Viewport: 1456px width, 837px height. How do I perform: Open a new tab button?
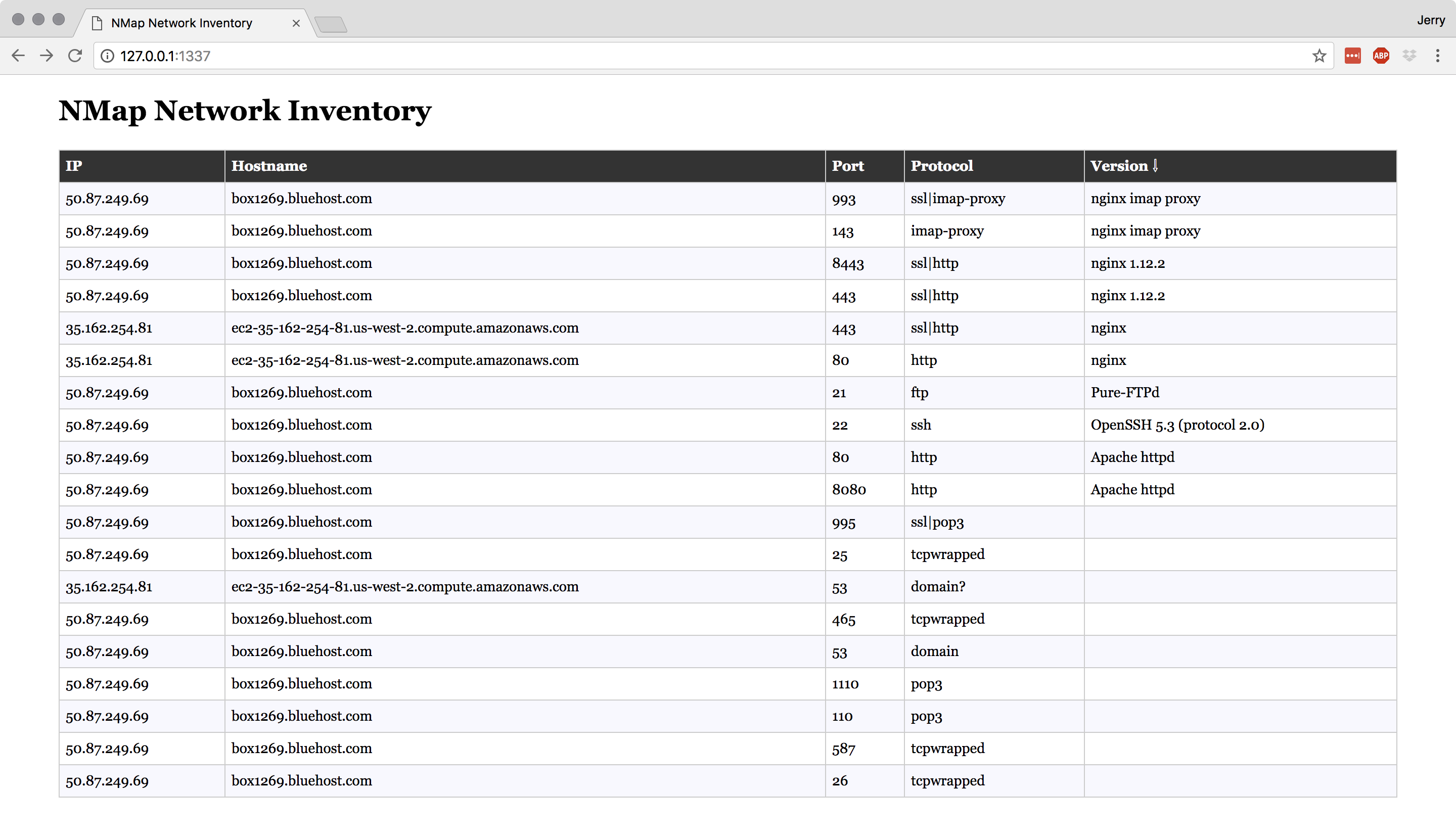coord(331,24)
